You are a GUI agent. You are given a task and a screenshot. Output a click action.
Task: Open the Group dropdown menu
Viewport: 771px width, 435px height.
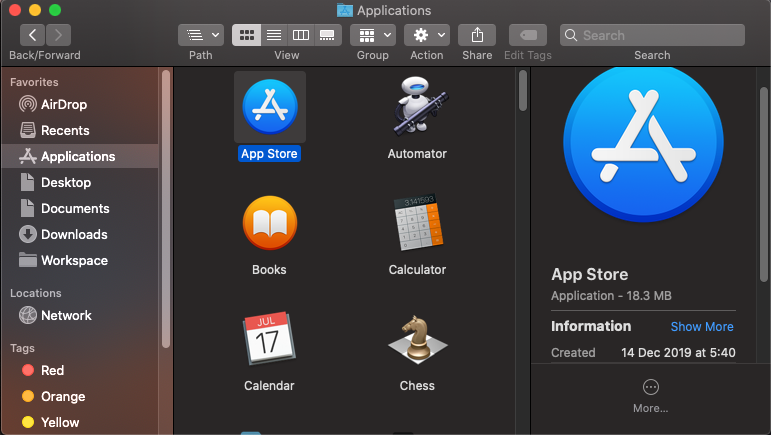(x=373, y=35)
